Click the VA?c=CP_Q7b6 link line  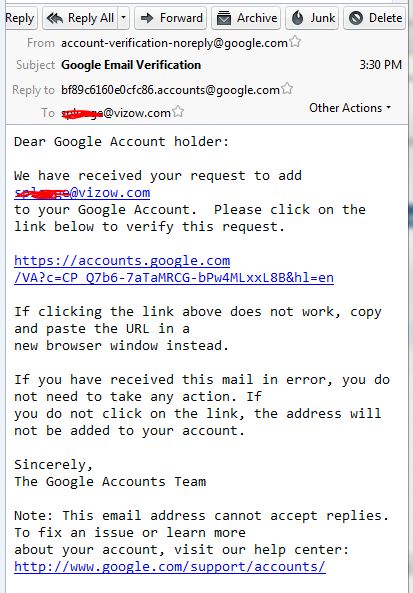pos(174,278)
